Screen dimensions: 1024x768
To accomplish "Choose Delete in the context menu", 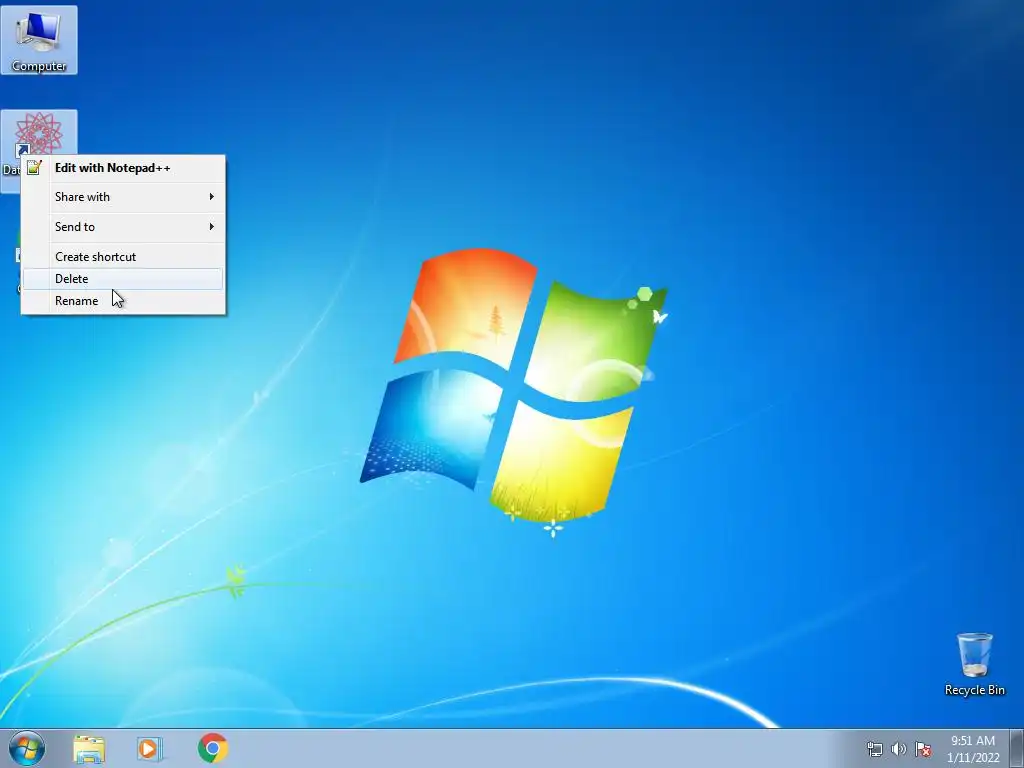I will 123,279.
